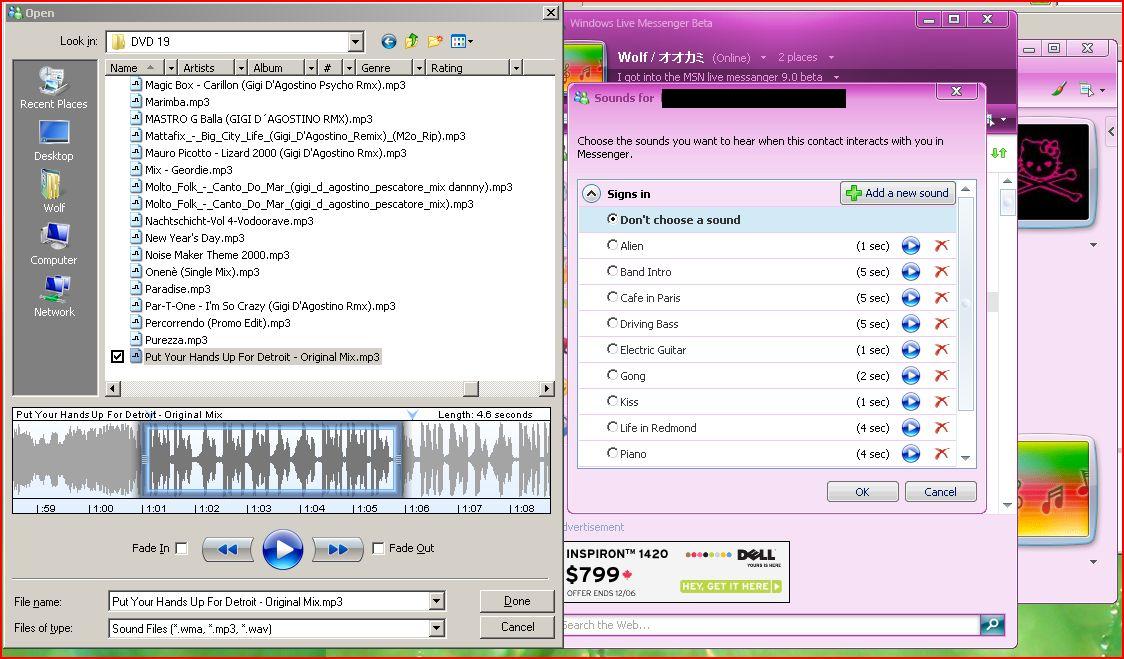Rewind the audio clip preview

click(227, 549)
